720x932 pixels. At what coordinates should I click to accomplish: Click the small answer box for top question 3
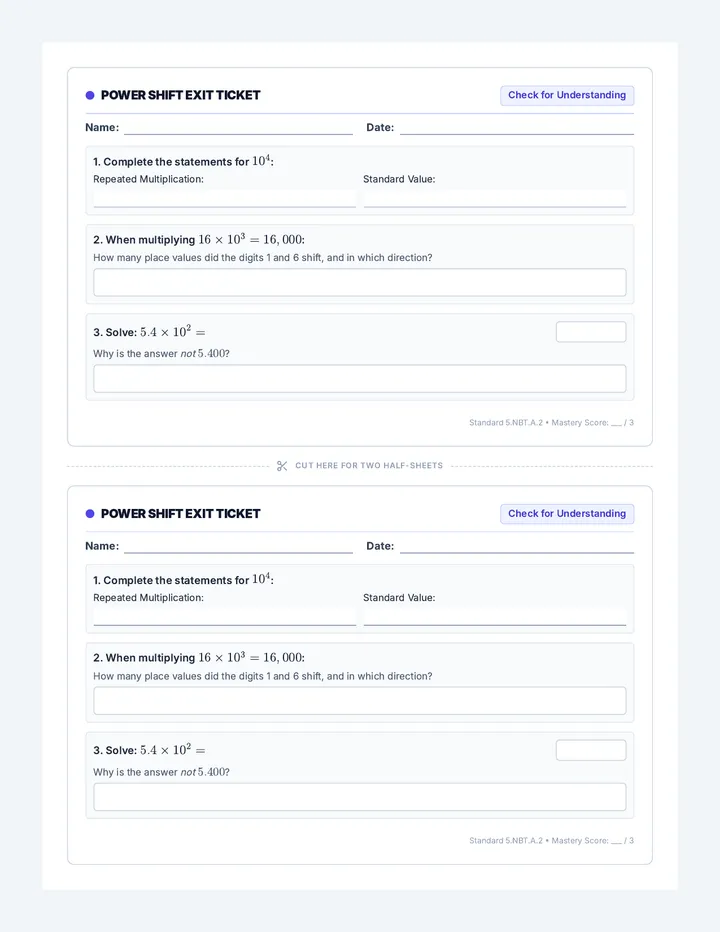pos(591,332)
